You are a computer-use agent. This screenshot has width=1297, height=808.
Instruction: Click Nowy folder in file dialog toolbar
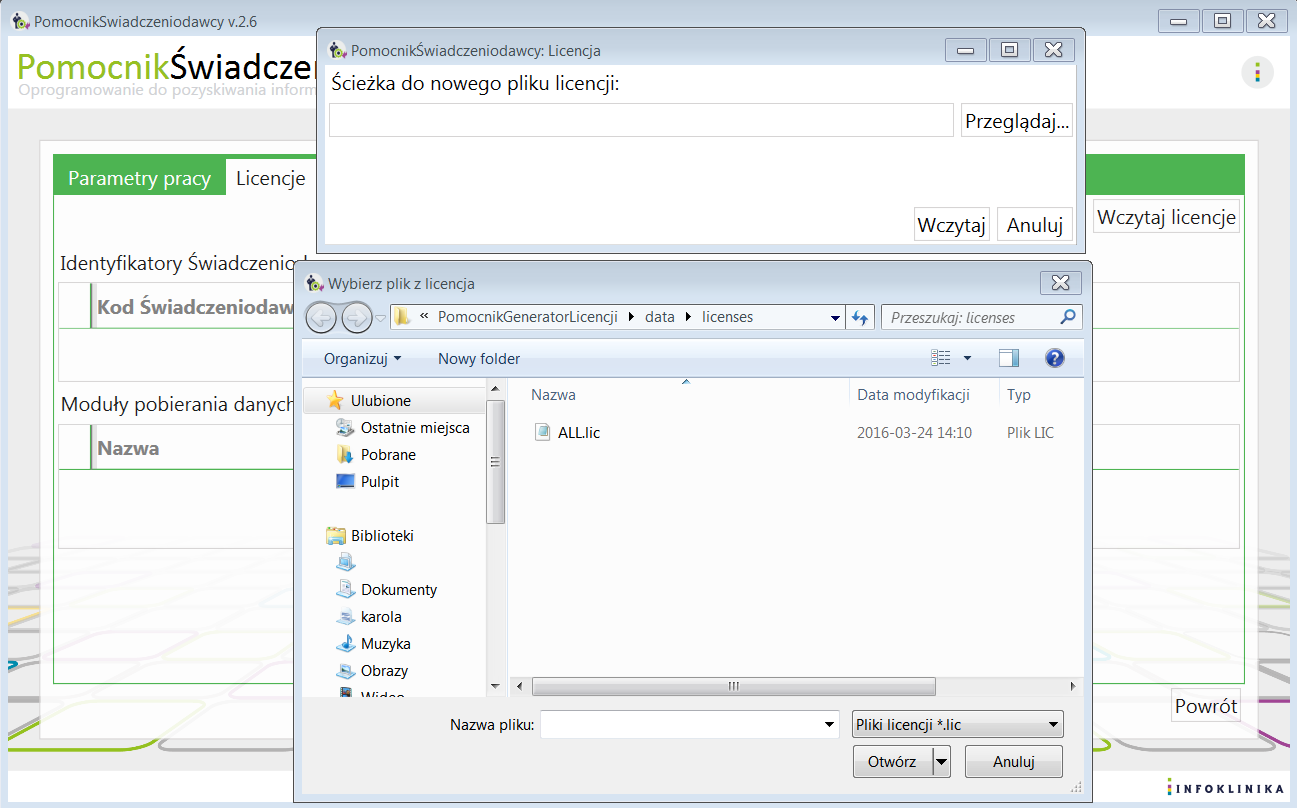[x=479, y=359]
